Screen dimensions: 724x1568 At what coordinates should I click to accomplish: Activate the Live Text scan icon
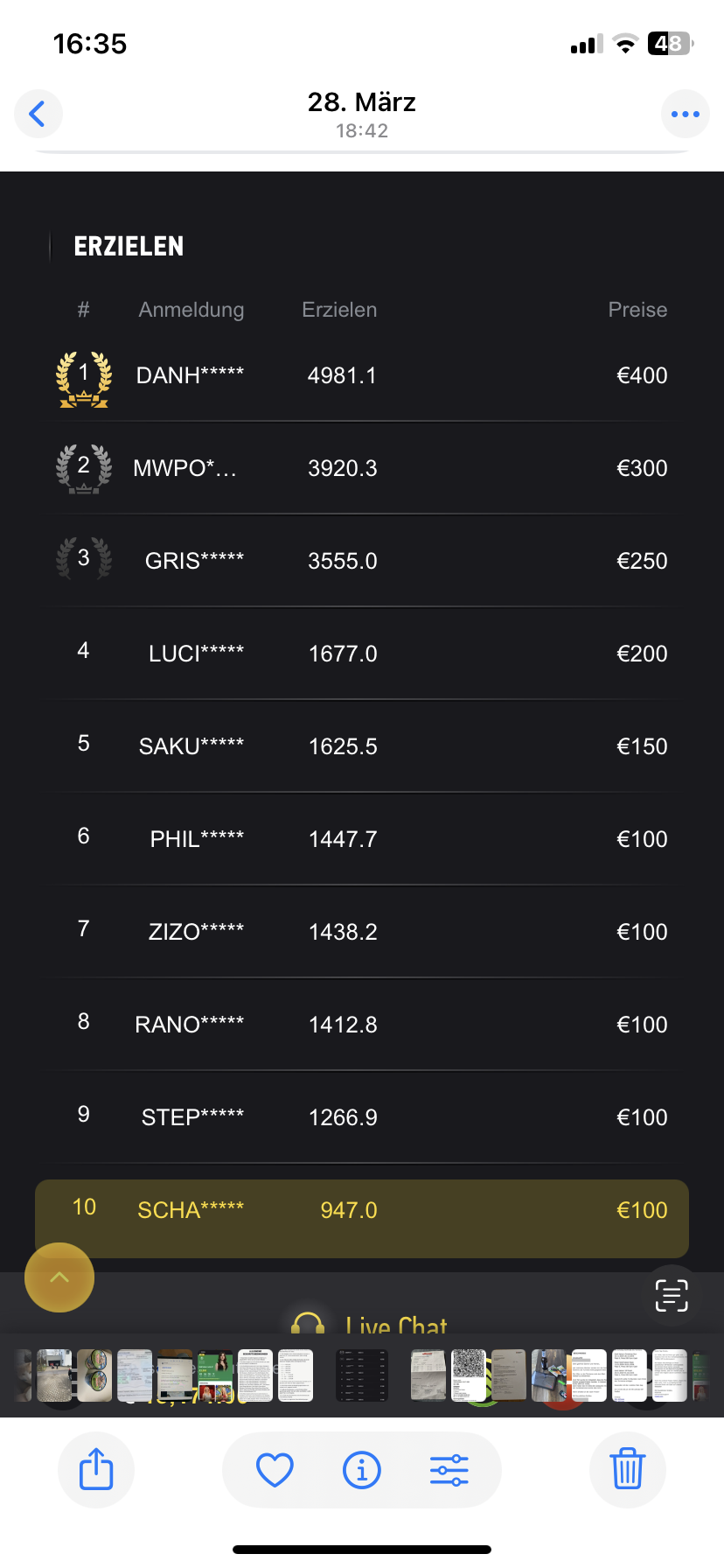coord(672,1296)
